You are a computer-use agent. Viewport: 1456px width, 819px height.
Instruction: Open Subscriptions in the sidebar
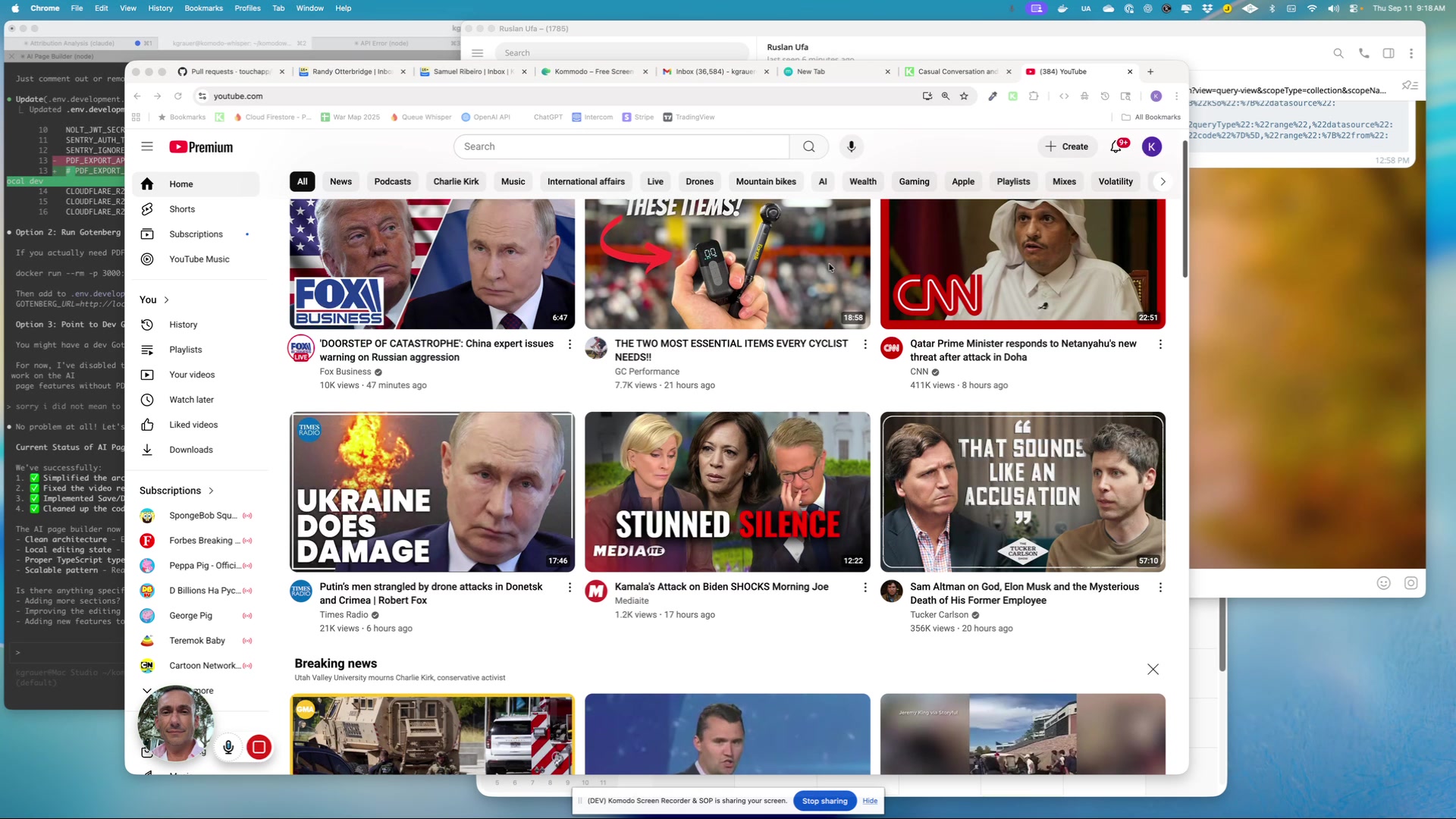(196, 234)
